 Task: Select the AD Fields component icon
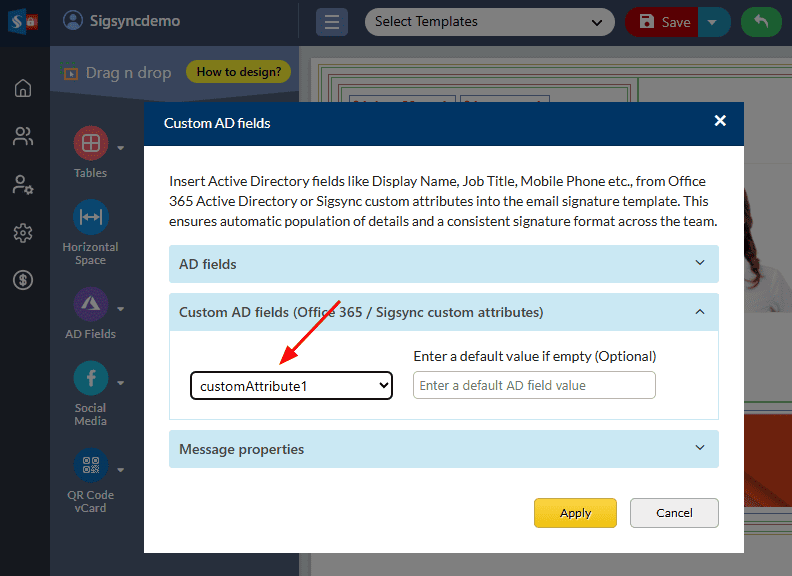click(x=91, y=304)
